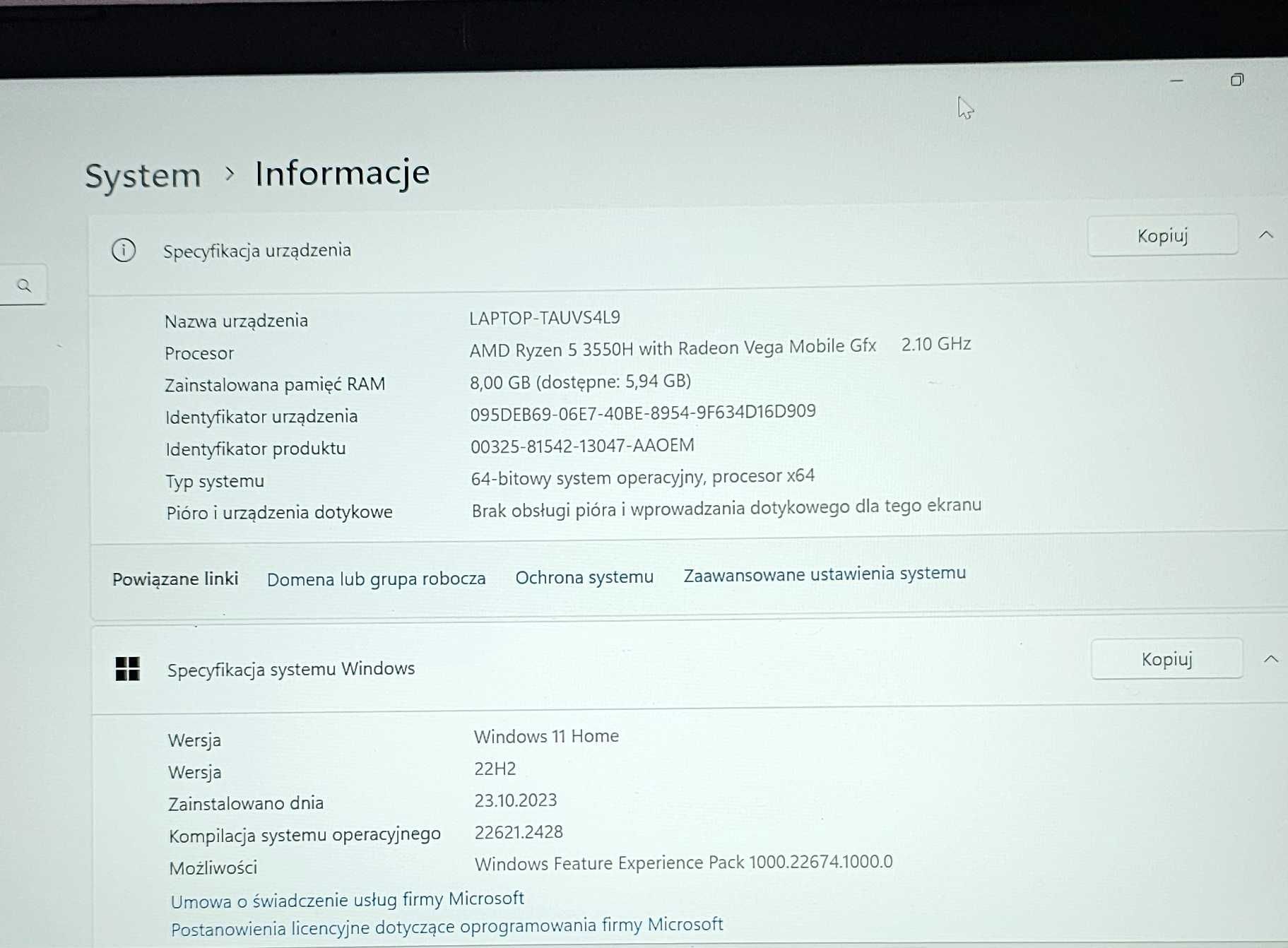Select processor text AMD Ryzen 5 3550H

(551, 350)
